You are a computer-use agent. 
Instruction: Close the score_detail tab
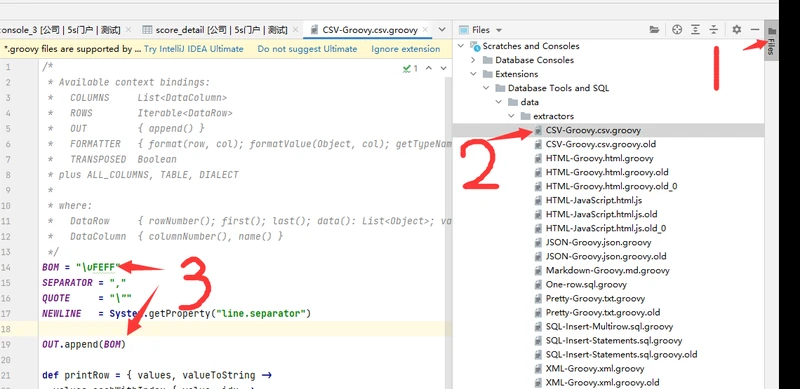[295, 30]
